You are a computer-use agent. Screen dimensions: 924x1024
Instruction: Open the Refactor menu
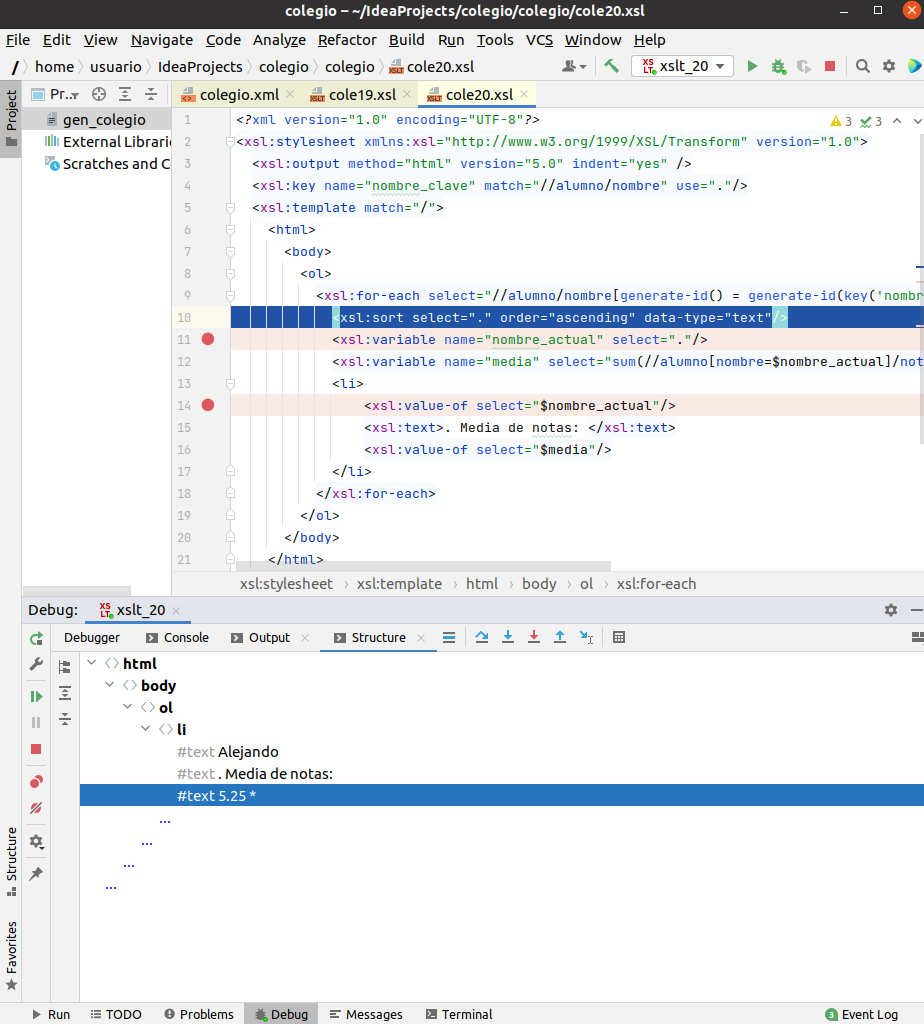pyautogui.click(x=347, y=40)
